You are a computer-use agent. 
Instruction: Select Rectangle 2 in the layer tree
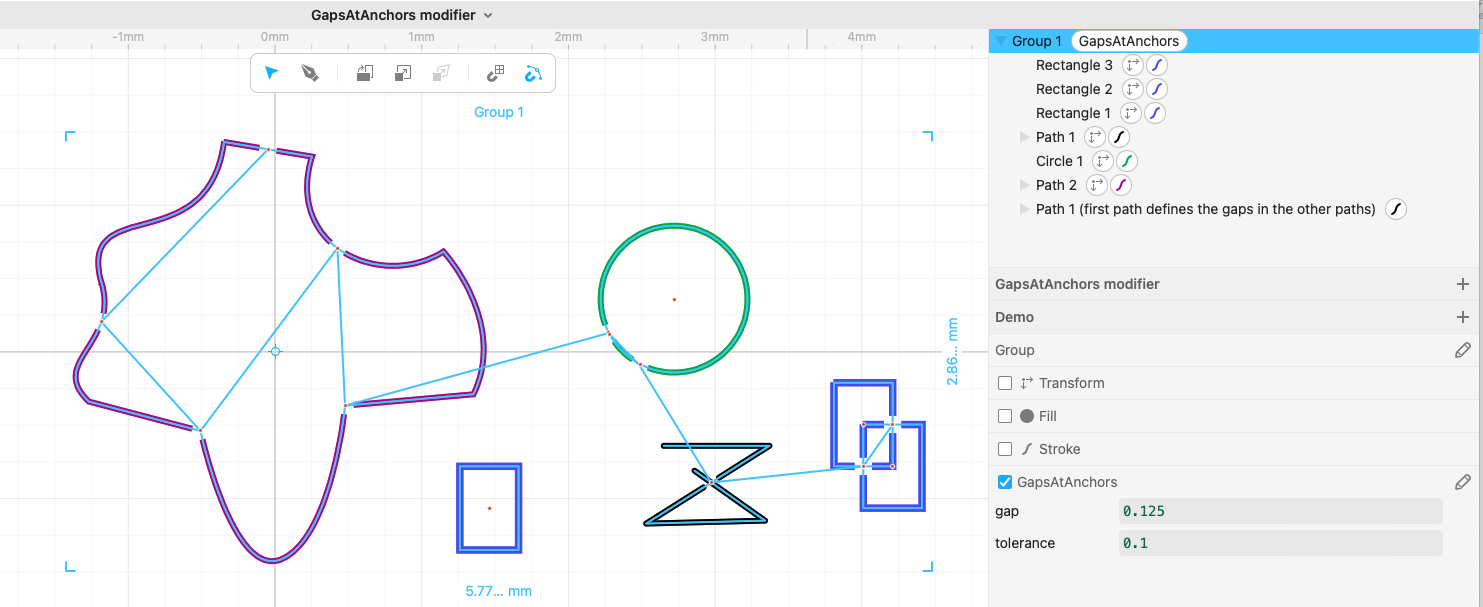[1074, 89]
